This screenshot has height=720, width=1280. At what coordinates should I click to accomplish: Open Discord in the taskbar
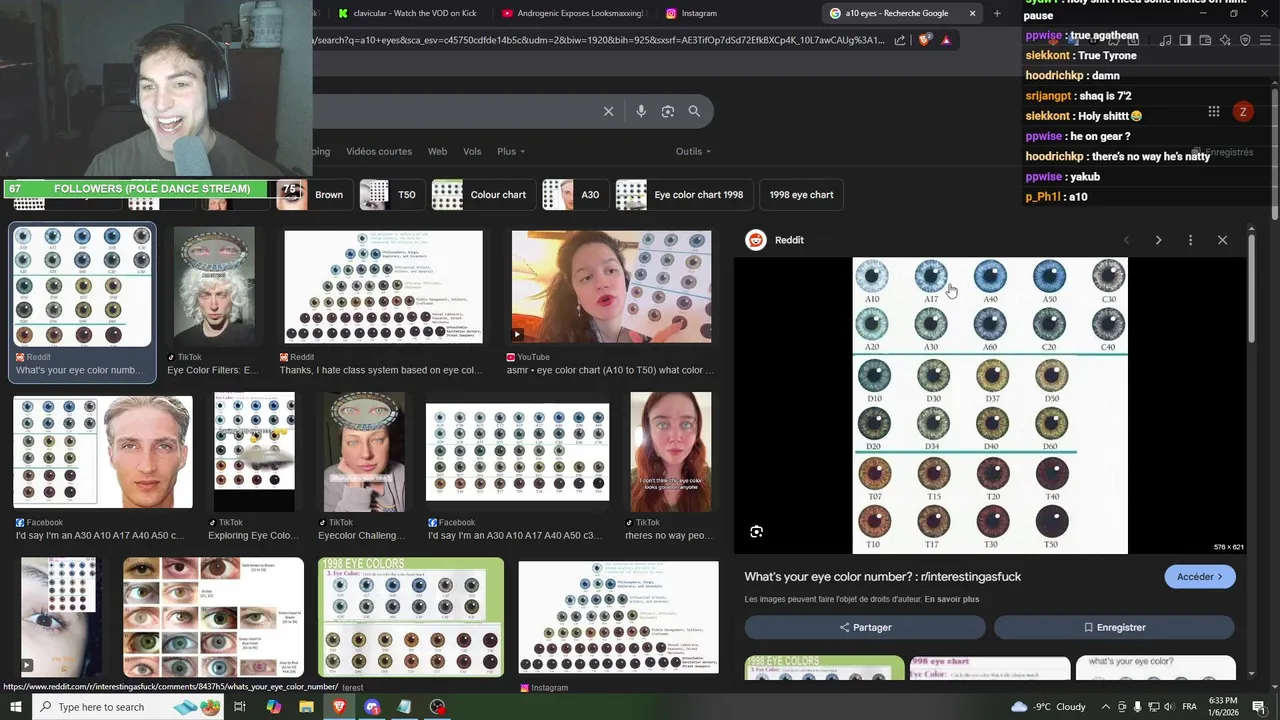372,707
